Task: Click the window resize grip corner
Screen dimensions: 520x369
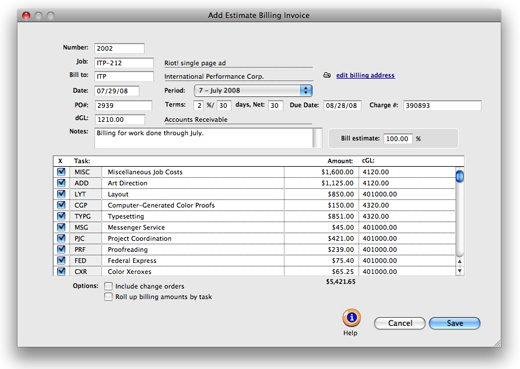Action: coord(497,343)
